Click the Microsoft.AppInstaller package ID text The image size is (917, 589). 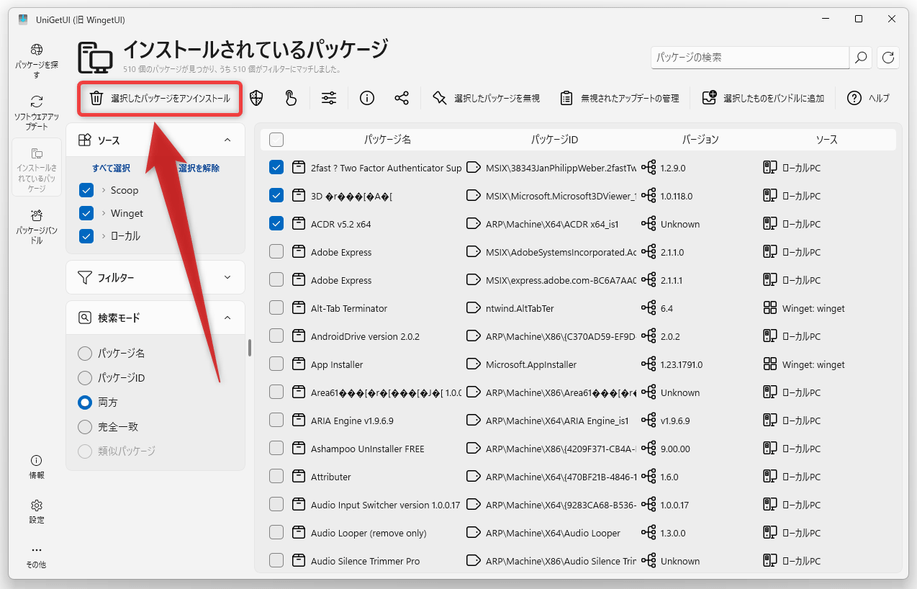pos(531,364)
